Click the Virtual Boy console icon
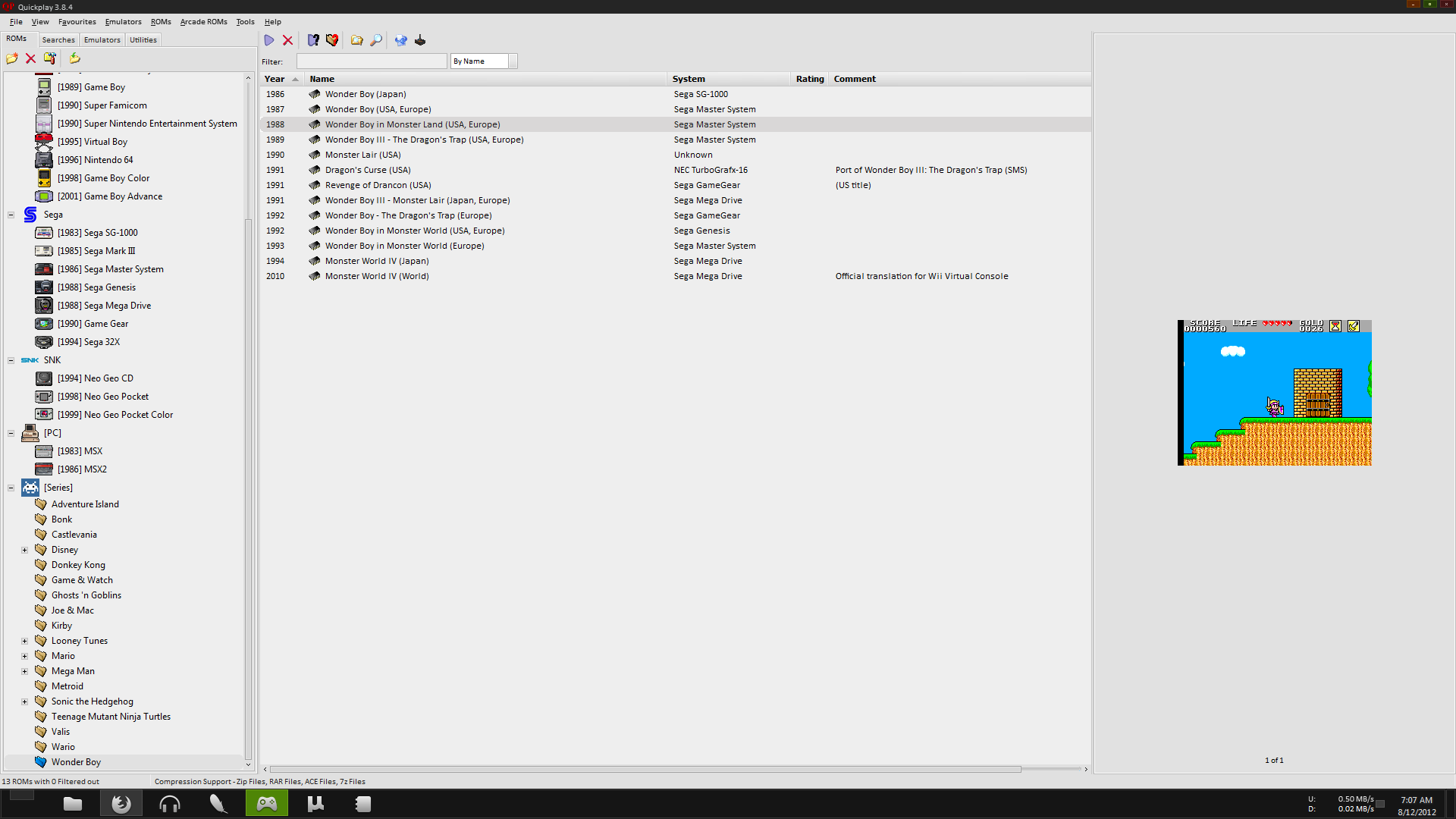 pyautogui.click(x=44, y=142)
